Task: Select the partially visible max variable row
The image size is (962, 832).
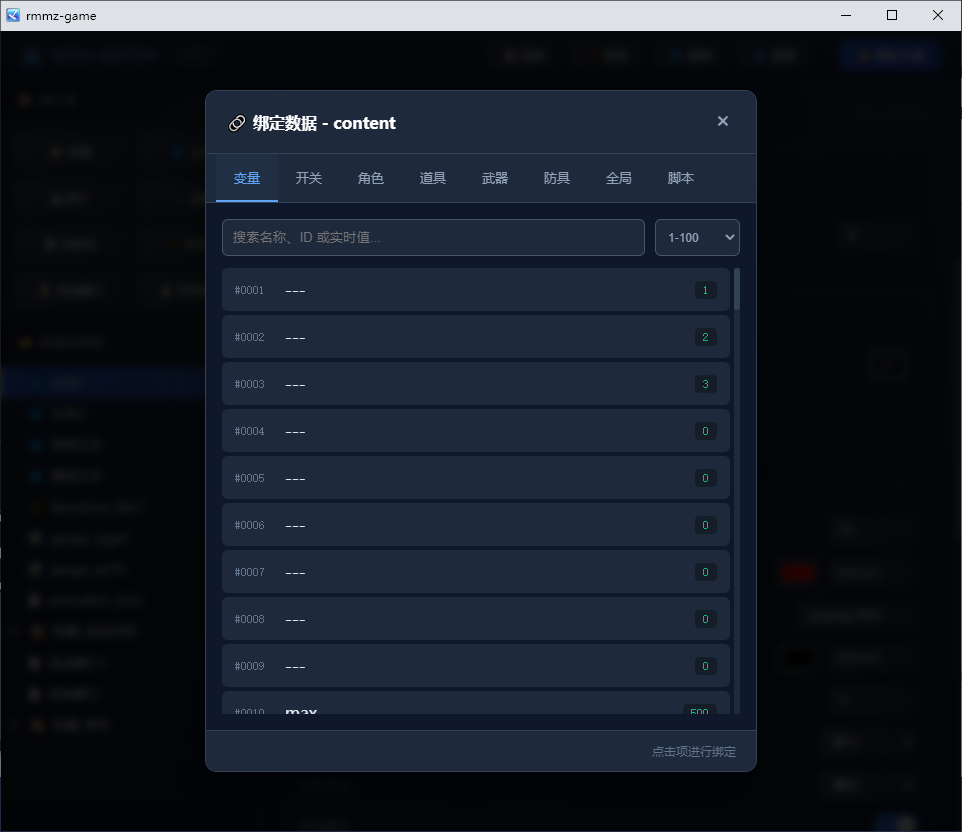Action: click(x=475, y=703)
